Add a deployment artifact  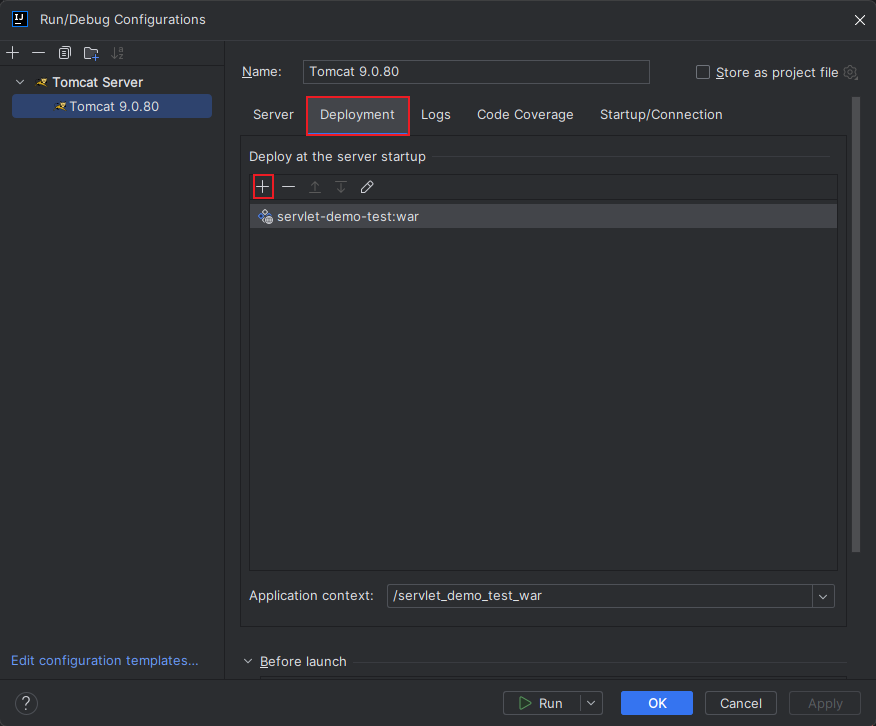[x=263, y=187]
